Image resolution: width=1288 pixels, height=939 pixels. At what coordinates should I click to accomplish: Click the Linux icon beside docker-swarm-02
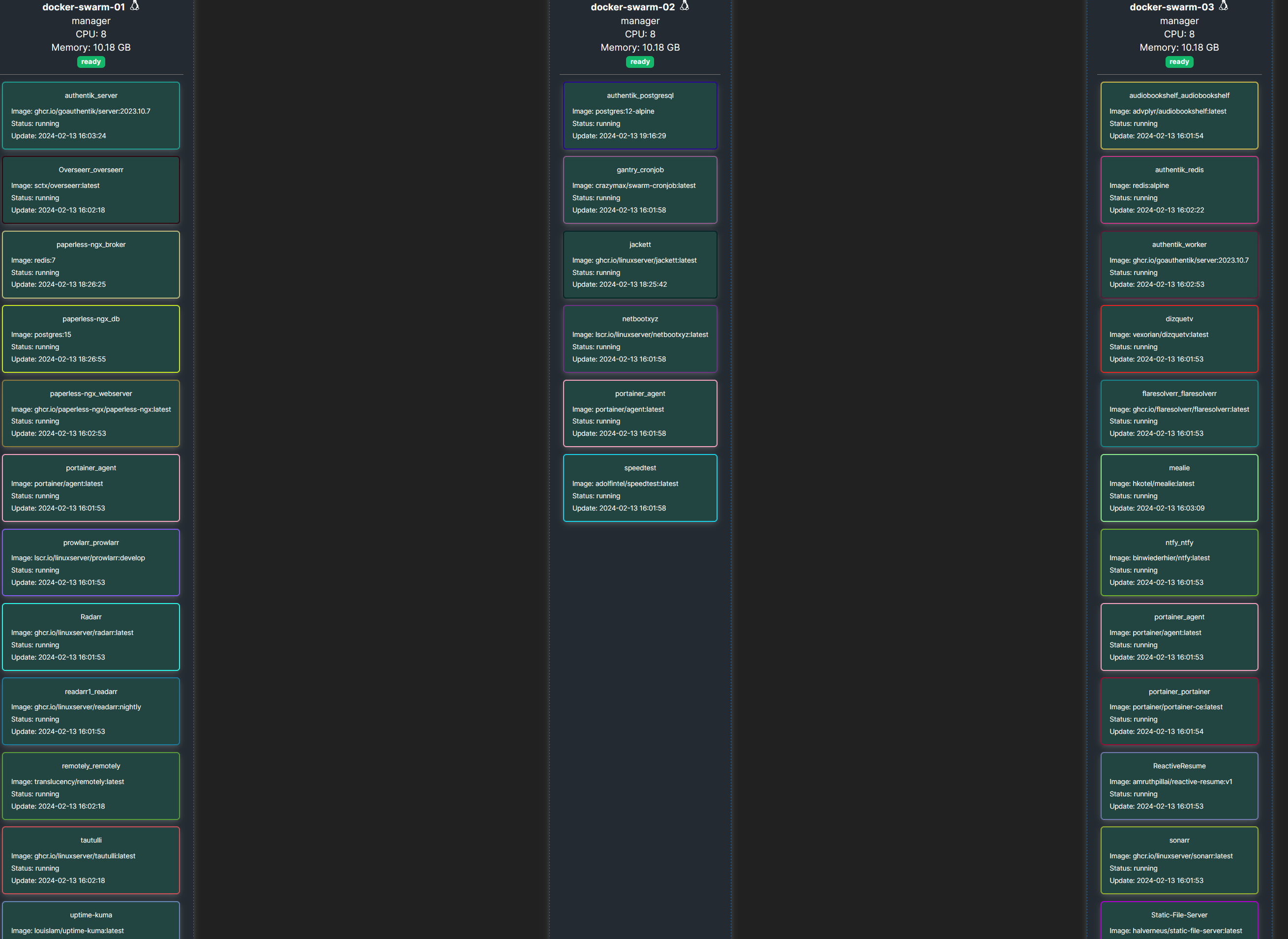click(x=685, y=6)
